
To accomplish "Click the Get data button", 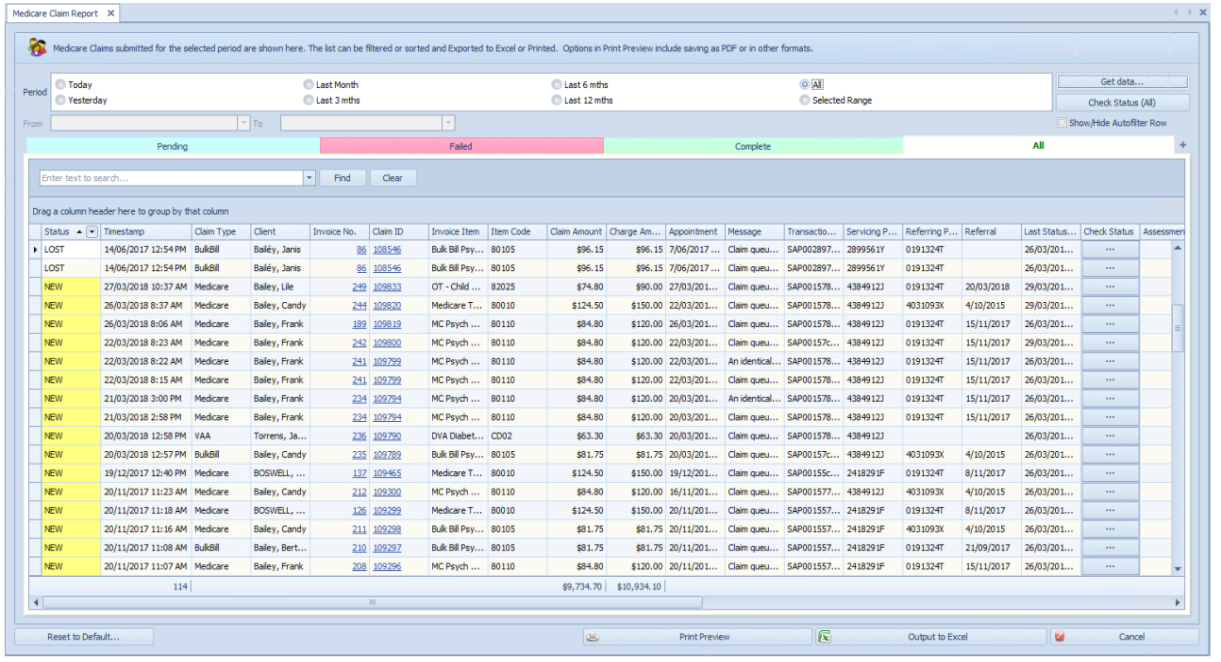I will (x=1122, y=82).
